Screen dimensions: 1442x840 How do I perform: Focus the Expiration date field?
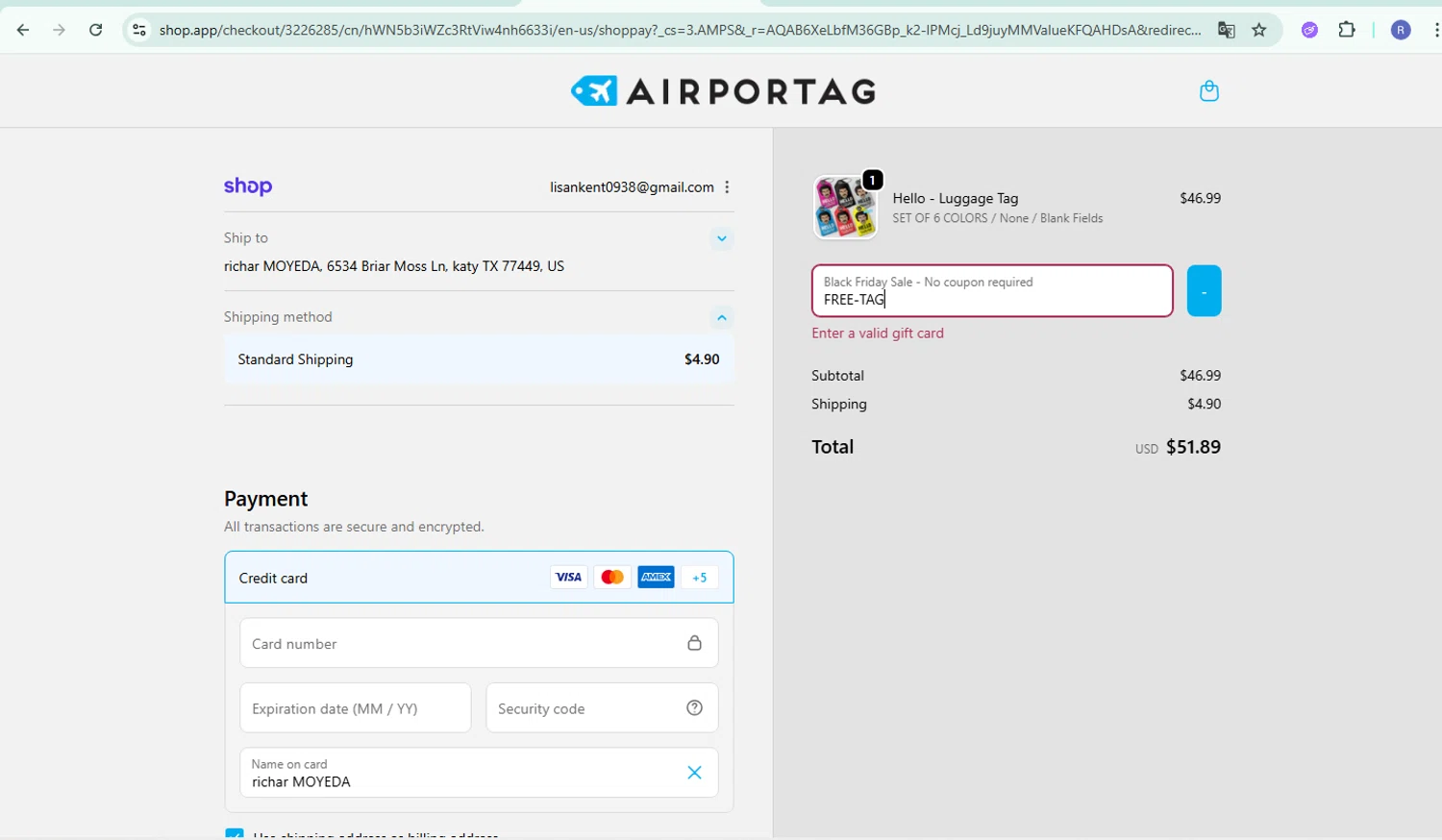356,708
